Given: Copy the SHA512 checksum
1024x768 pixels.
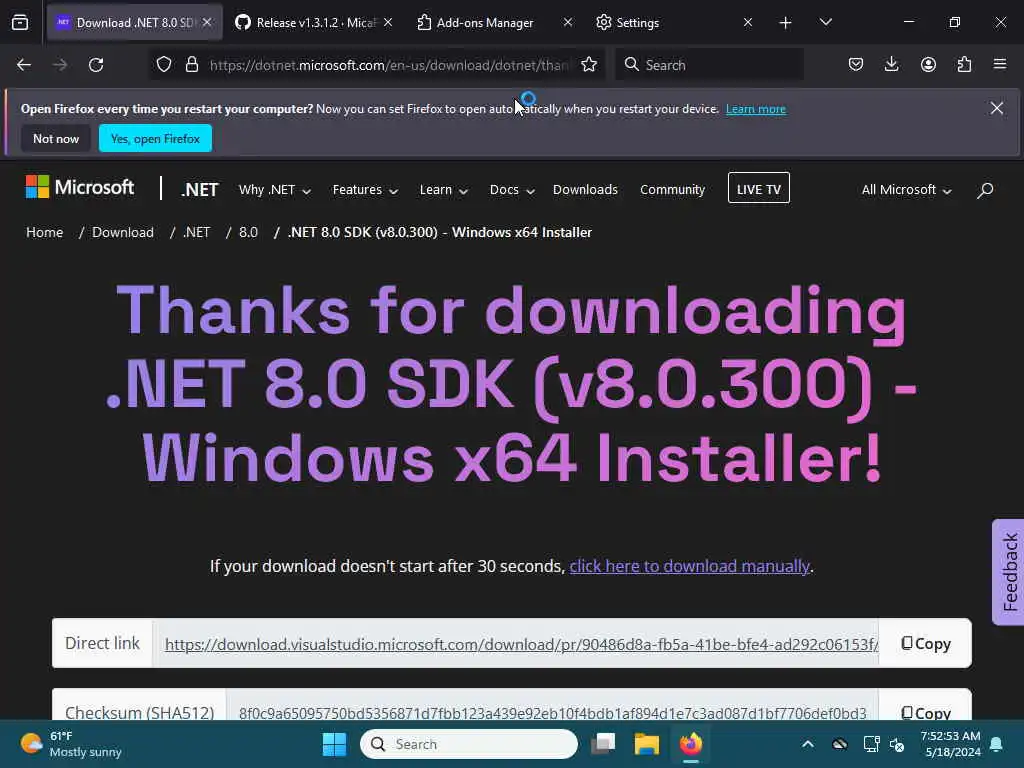Looking at the screenshot, I should 925,712.
